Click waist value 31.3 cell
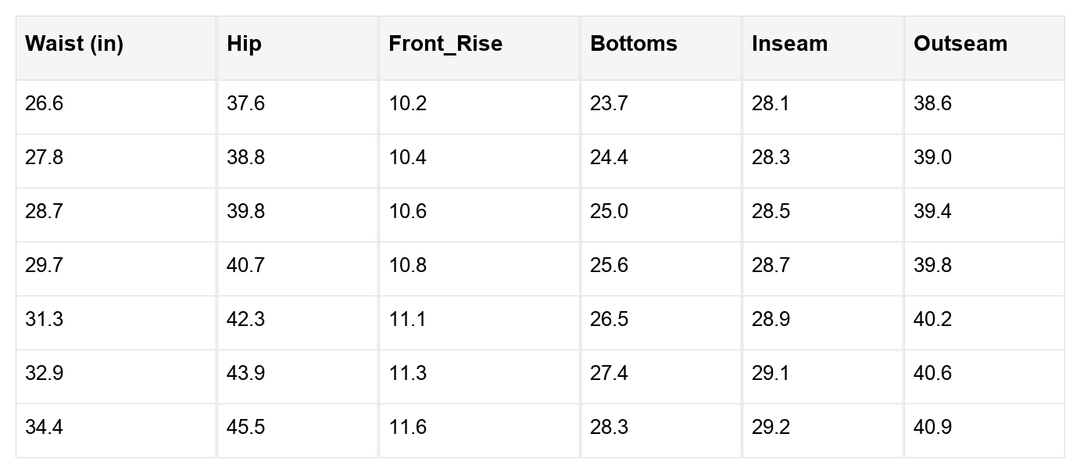 pyautogui.click(x=44, y=320)
